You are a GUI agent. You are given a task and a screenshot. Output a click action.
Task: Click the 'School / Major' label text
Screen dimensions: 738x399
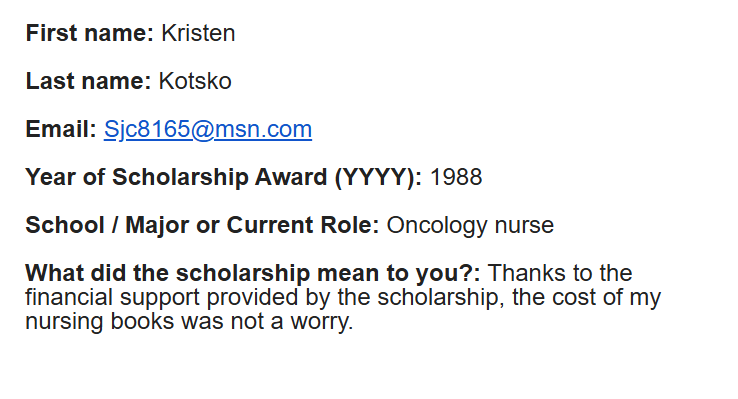coord(107,225)
